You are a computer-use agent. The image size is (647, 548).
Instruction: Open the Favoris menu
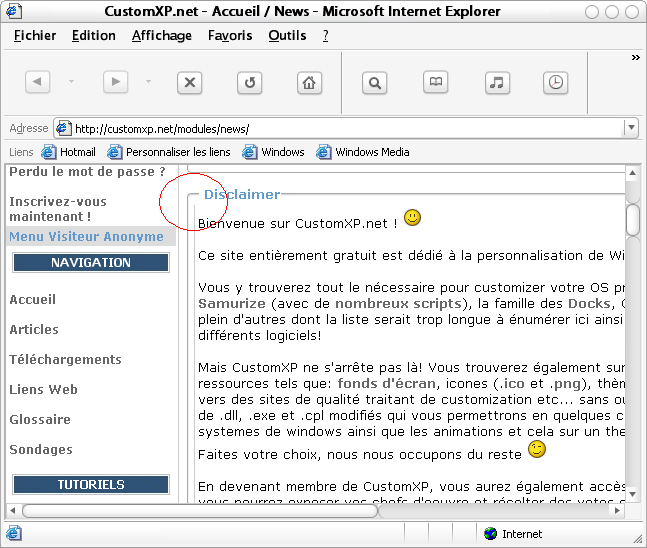click(x=230, y=35)
